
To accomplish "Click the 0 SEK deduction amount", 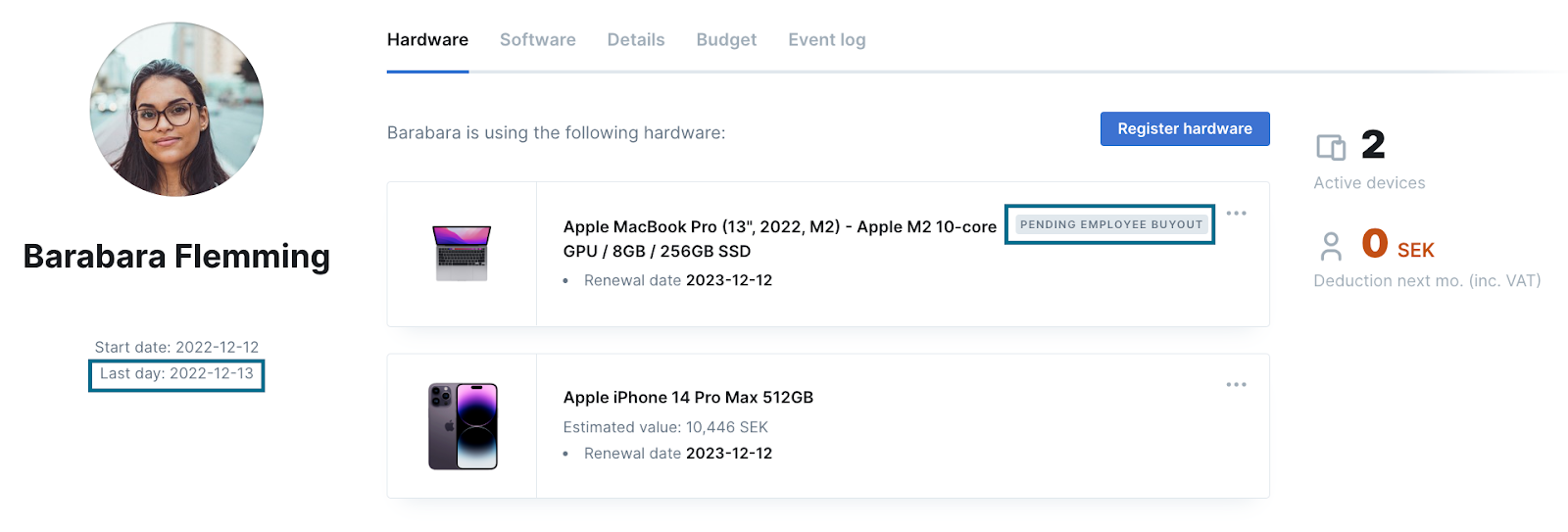I will 1397,244.
